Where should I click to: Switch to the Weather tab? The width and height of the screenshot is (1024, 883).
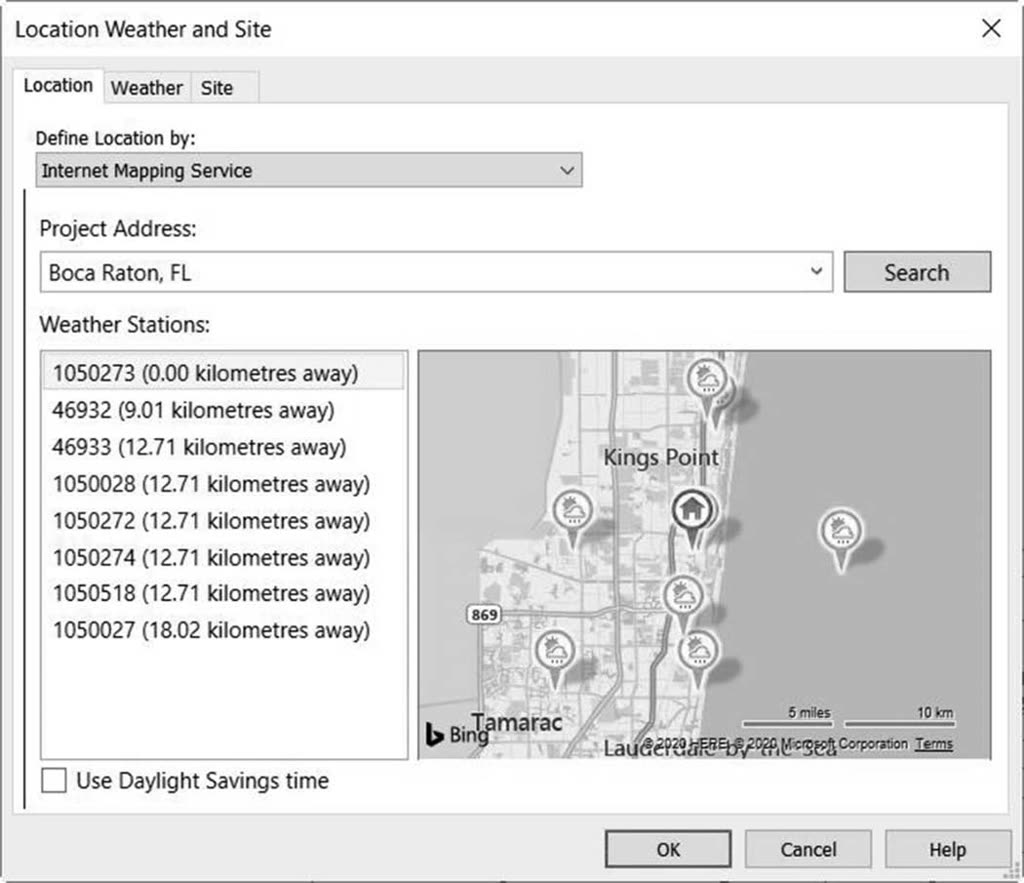pyautogui.click(x=147, y=88)
